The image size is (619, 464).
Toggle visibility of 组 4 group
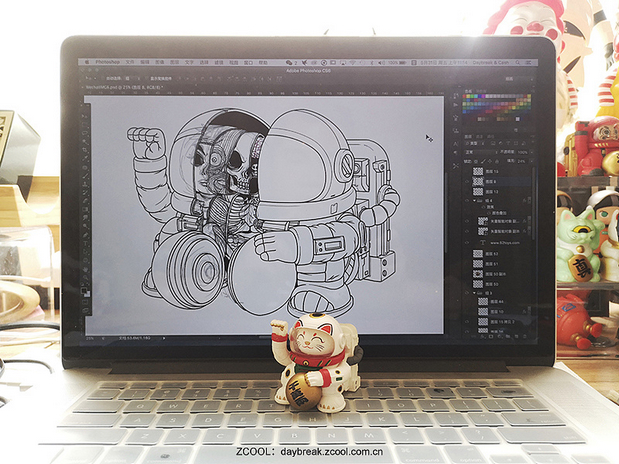tap(467, 201)
